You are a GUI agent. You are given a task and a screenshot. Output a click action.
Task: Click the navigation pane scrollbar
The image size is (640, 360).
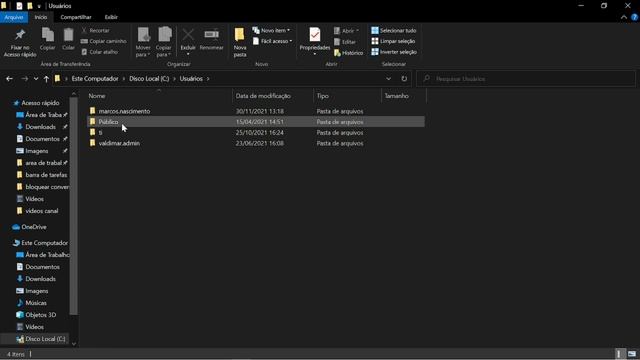coord(74,206)
